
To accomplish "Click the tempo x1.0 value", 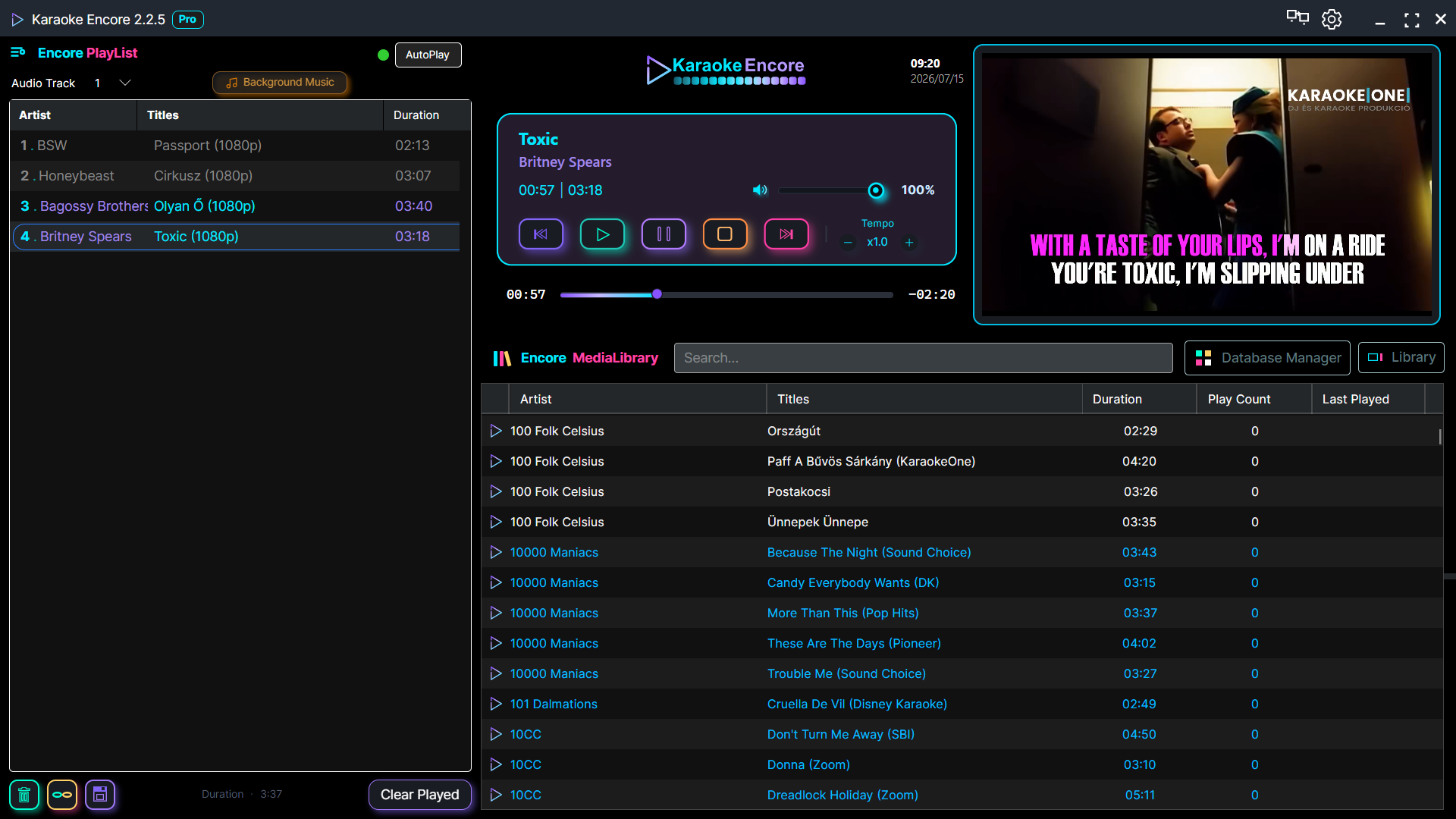I will [x=877, y=242].
